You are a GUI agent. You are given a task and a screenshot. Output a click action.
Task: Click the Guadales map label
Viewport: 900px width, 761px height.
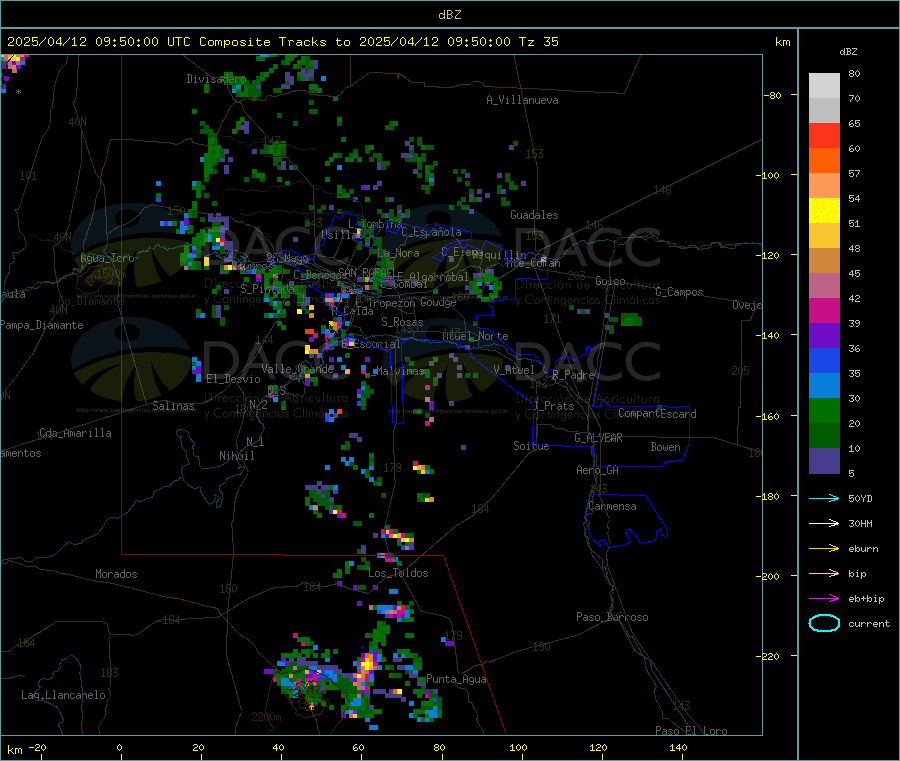coord(534,215)
